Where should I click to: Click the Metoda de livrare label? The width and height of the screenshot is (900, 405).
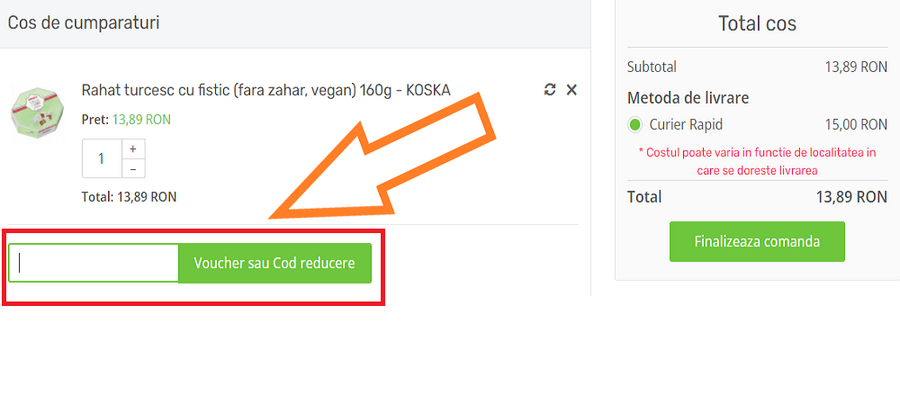click(688, 98)
